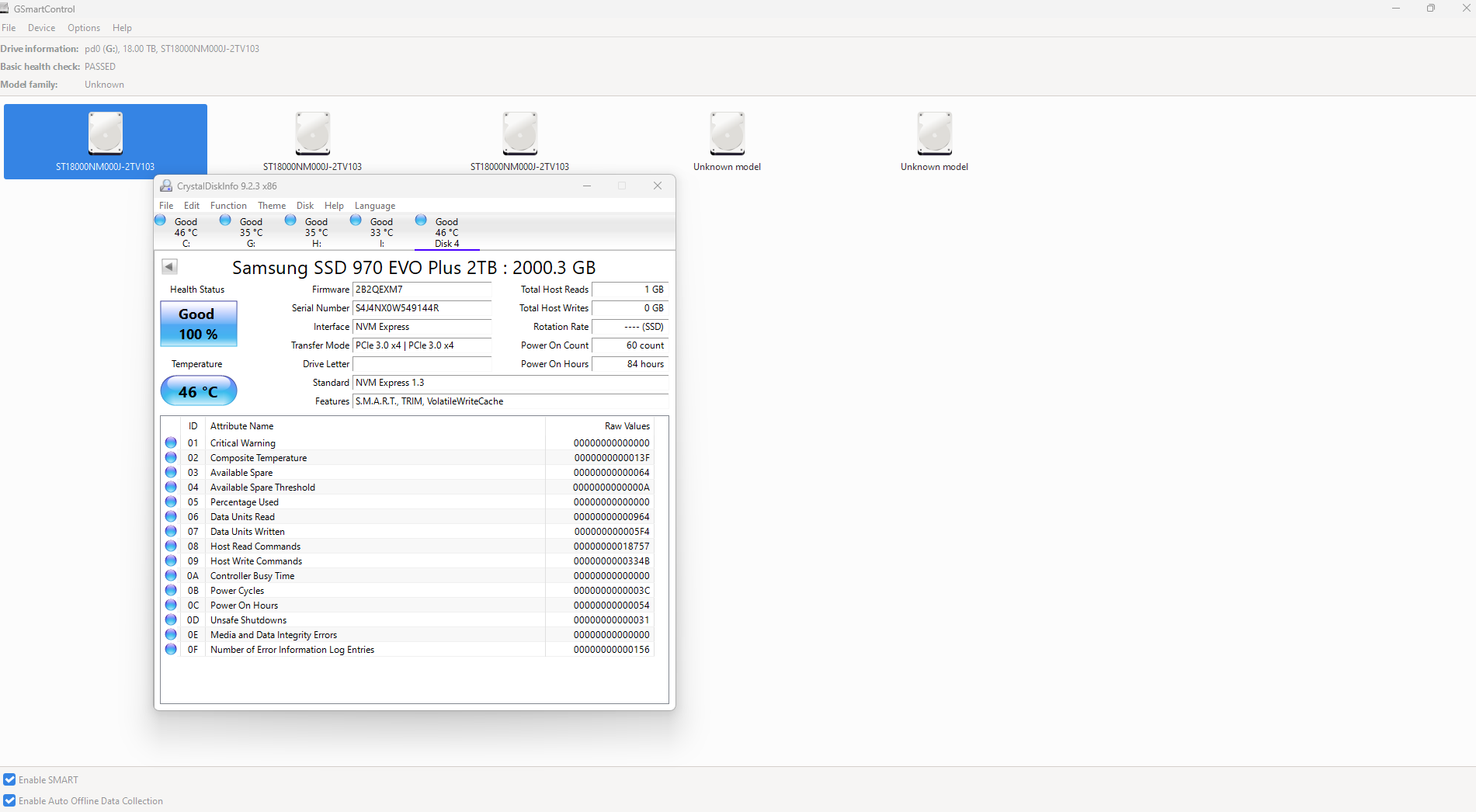
Task: Switch to the Good 46 °C C: disk tab
Action: click(186, 232)
